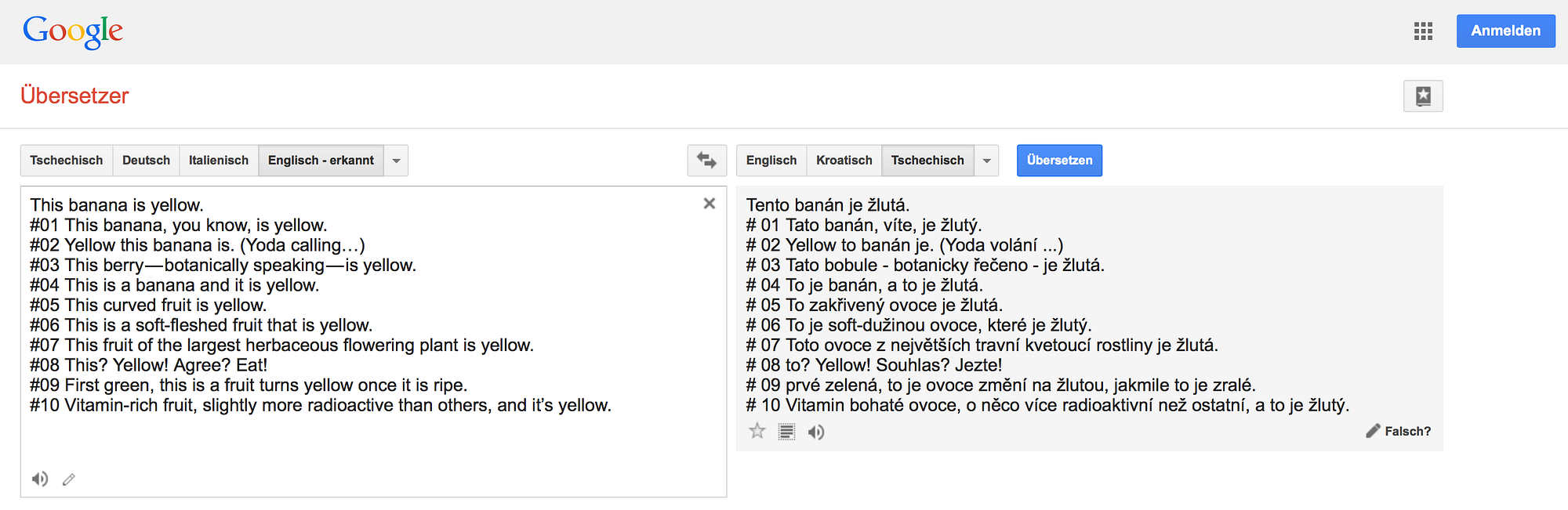Listen to the Czech translation
Viewport: 1568px width, 510px height.
(816, 432)
